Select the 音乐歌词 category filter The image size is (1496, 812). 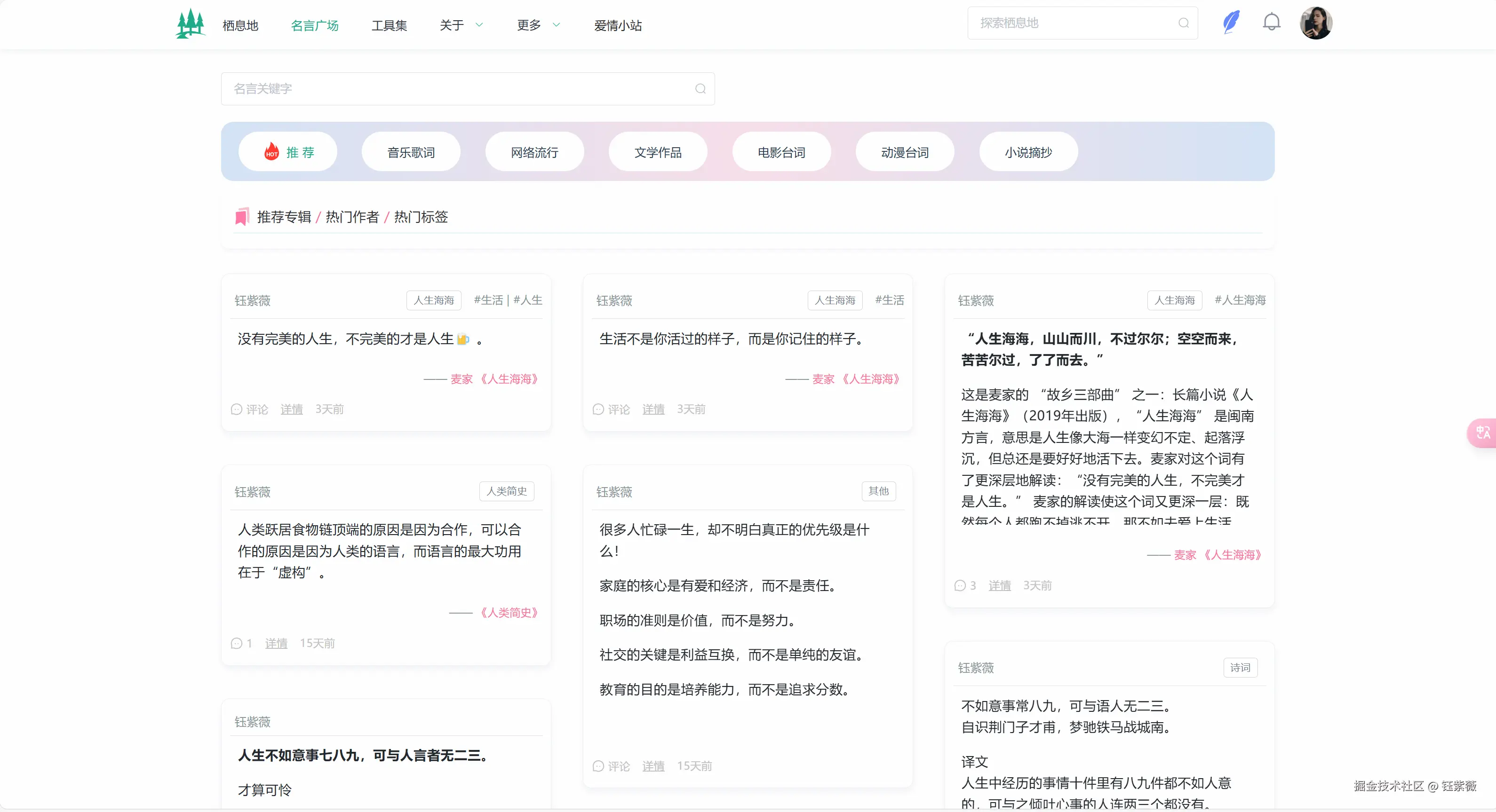tap(411, 151)
